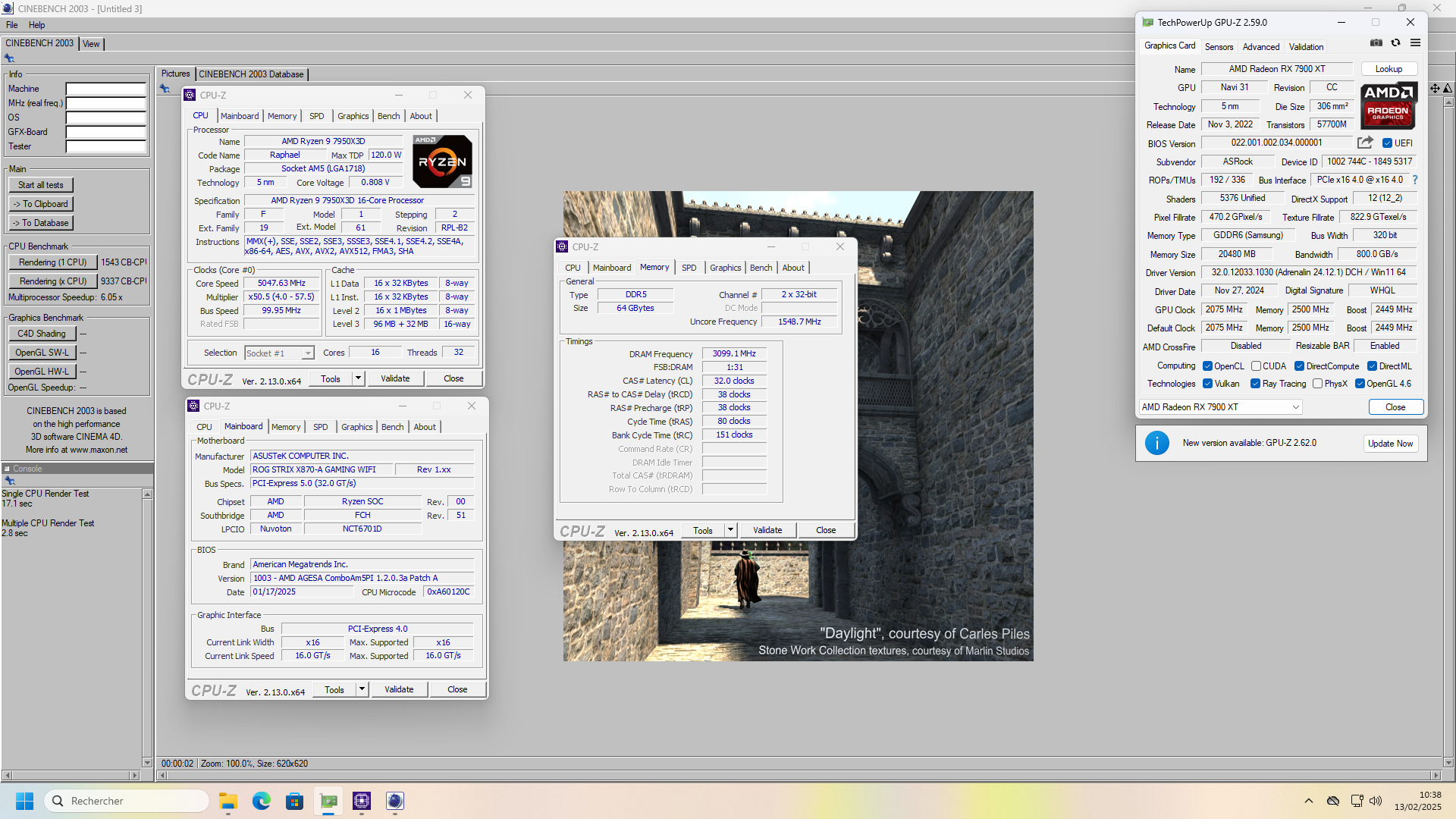Click the network icon in the system tray
Image resolution: width=1456 pixels, height=819 pixels.
(1357, 801)
